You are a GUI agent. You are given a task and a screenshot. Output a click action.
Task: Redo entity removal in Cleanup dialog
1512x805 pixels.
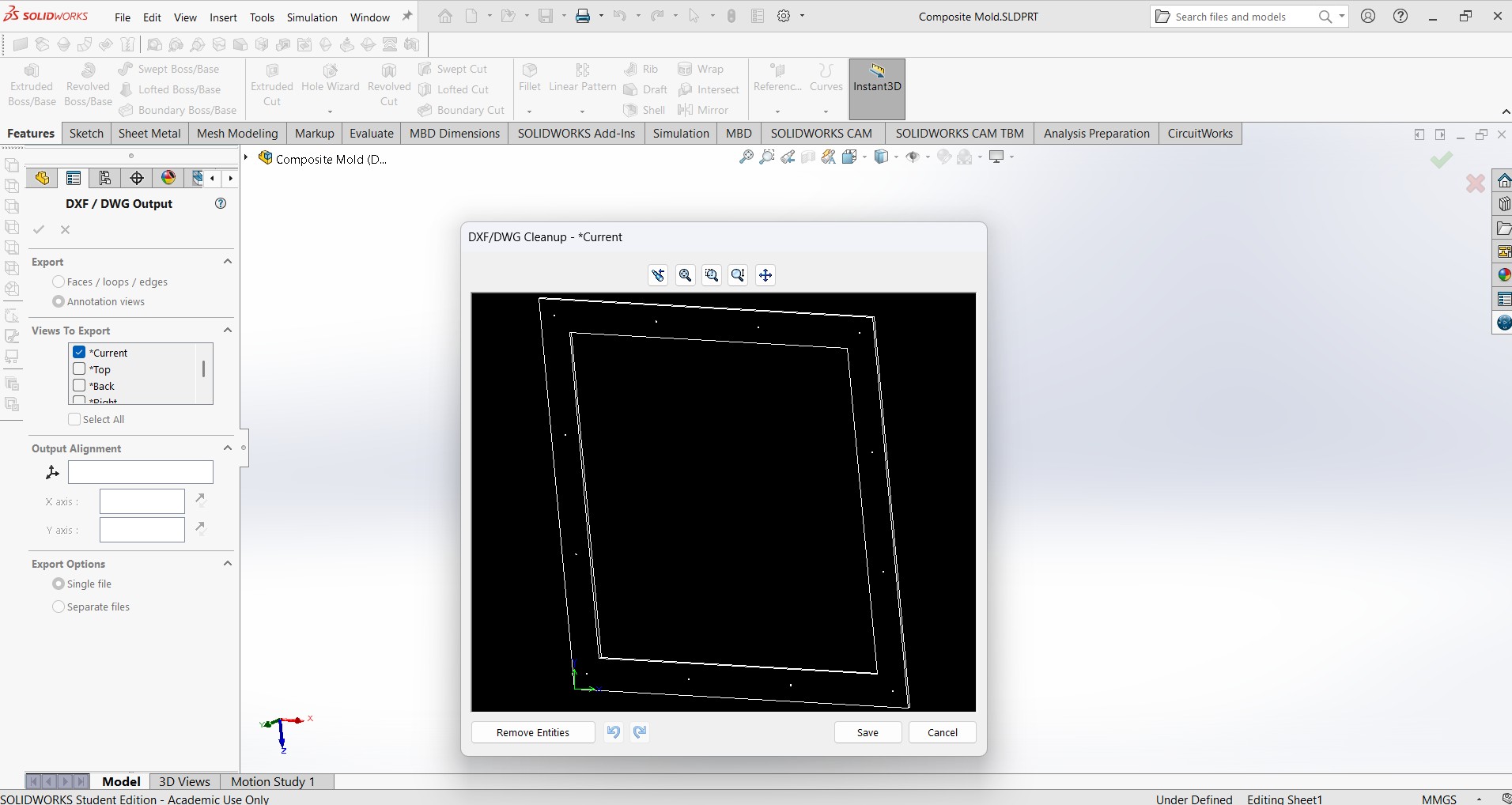pos(640,732)
